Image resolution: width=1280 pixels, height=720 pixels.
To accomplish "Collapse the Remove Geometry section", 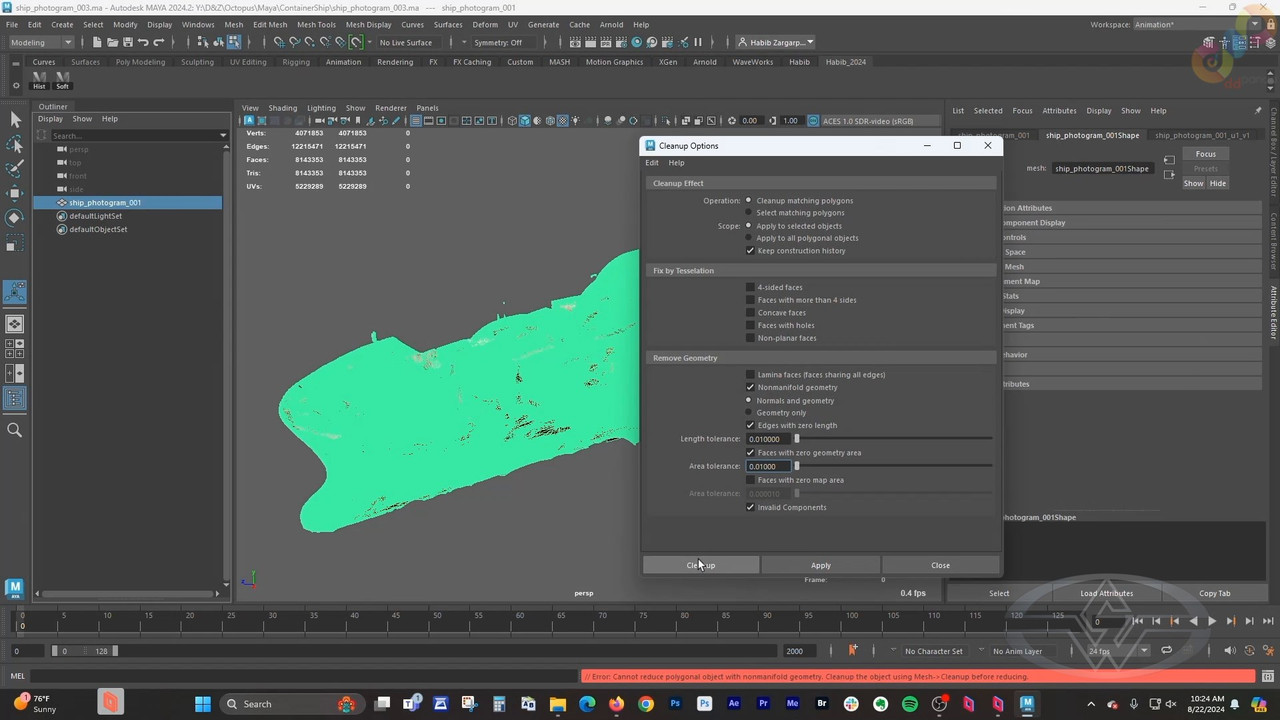I will pos(820,358).
